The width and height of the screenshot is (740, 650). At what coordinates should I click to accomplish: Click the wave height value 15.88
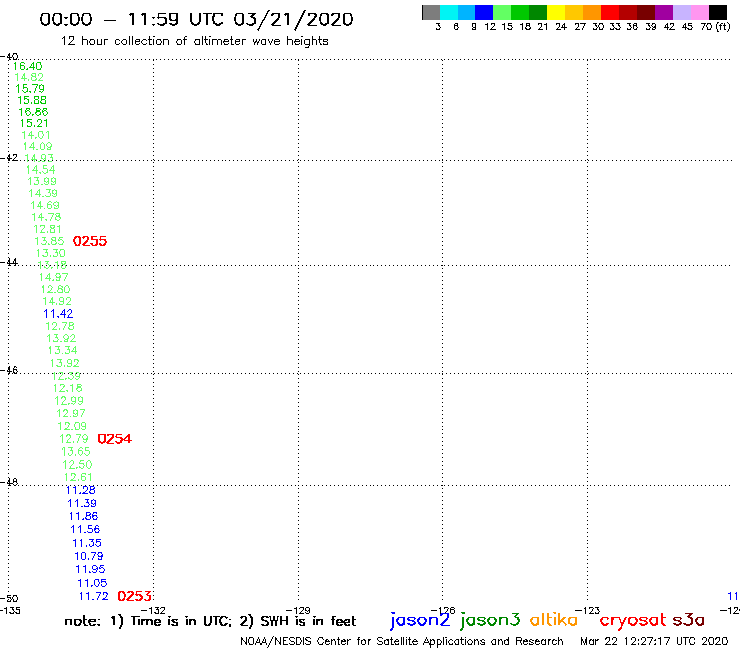32,100
